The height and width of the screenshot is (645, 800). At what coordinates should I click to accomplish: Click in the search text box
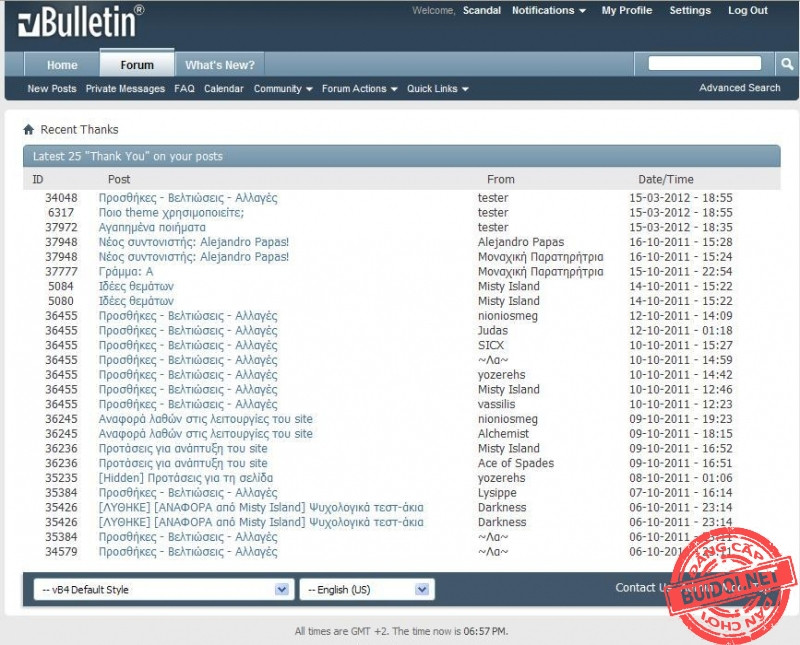(704, 64)
